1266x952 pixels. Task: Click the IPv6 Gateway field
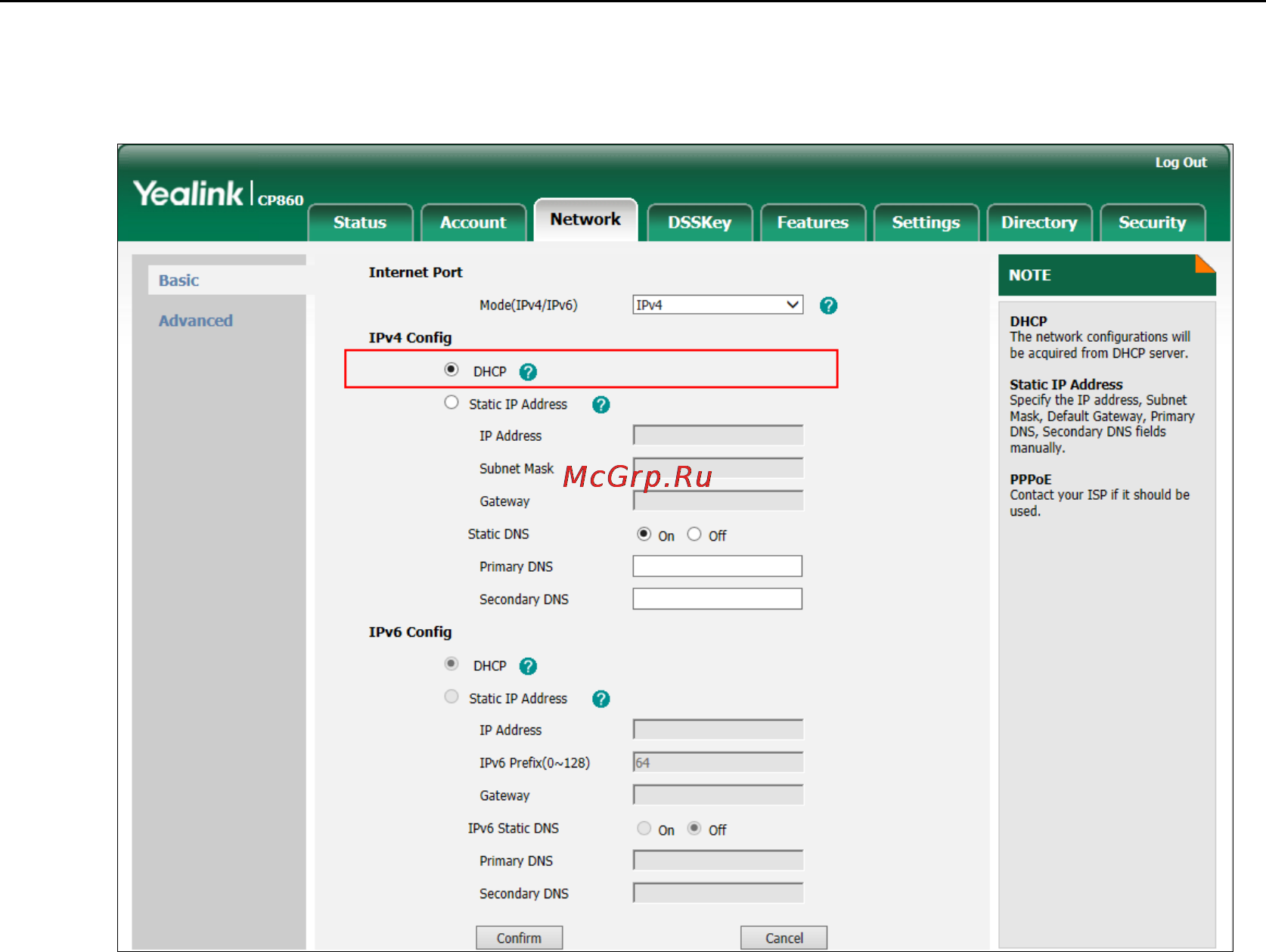(x=718, y=795)
